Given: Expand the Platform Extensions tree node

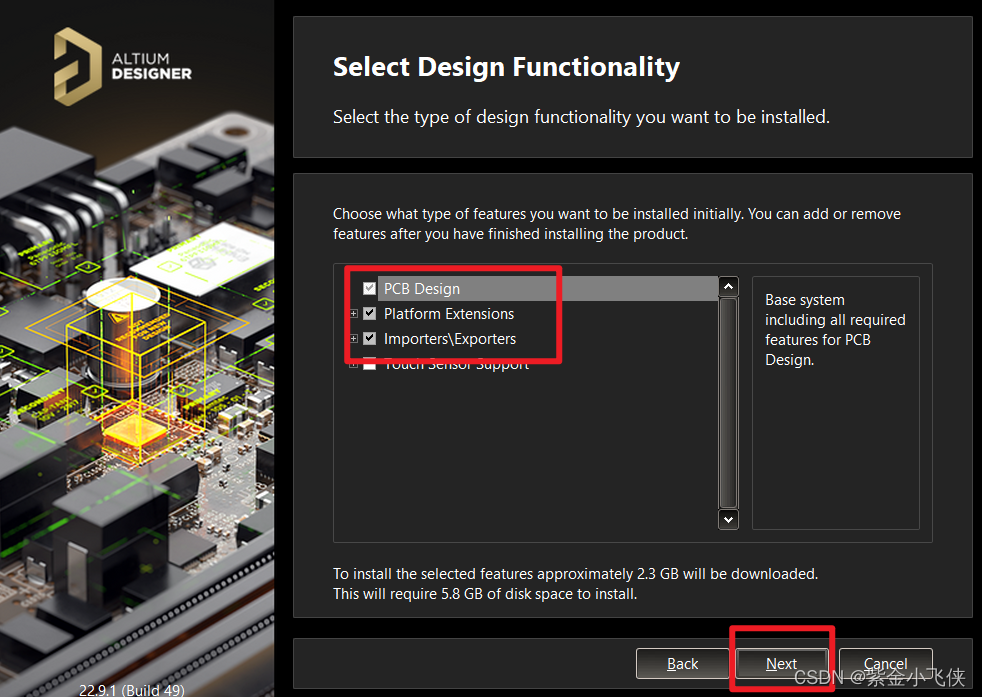Looking at the screenshot, I should pos(354,314).
